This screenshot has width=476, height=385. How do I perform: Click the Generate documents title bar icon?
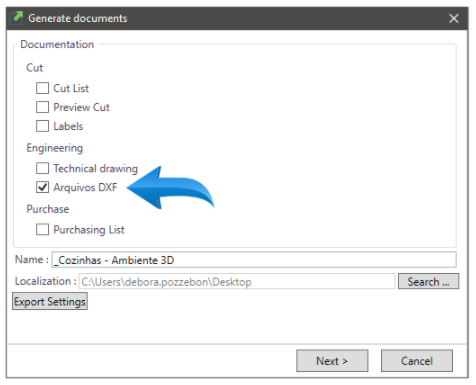pos(16,18)
